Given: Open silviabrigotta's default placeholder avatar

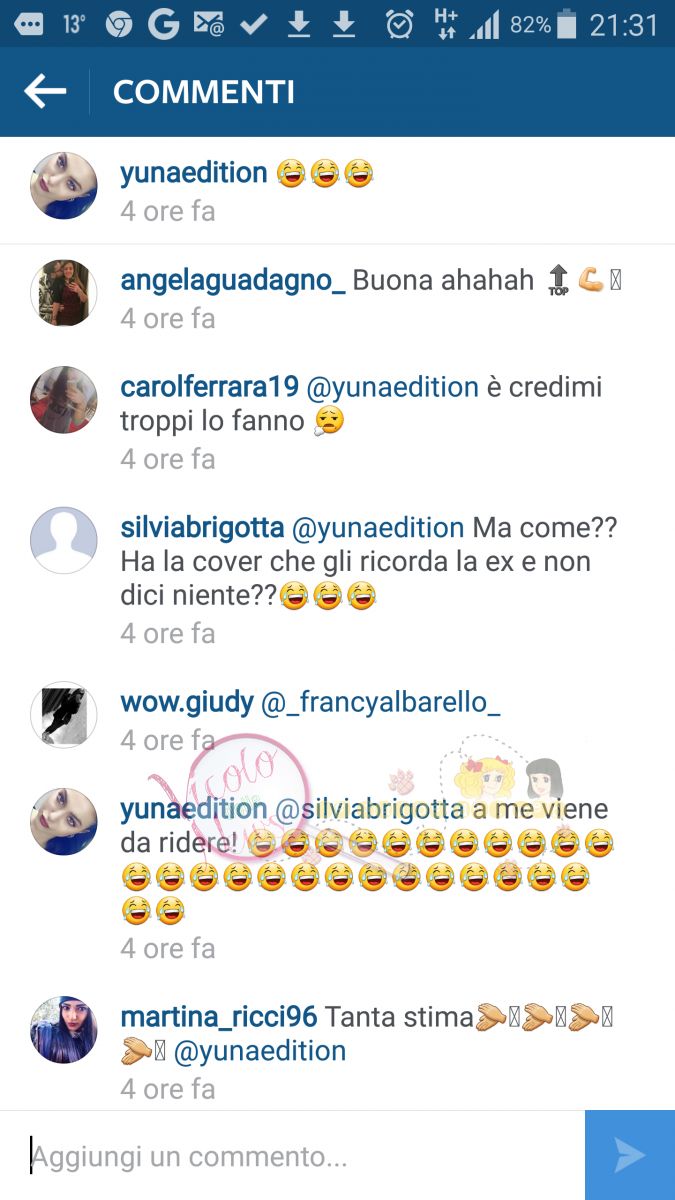Looking at the screenshot, I should (x=64, y=540).
